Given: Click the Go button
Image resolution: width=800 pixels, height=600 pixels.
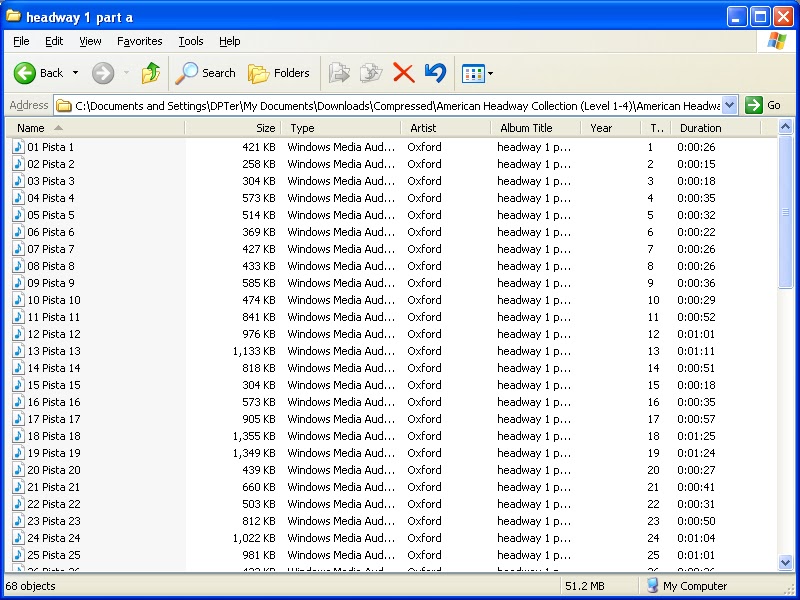Looking at the screenshot, I should [763, 106].
